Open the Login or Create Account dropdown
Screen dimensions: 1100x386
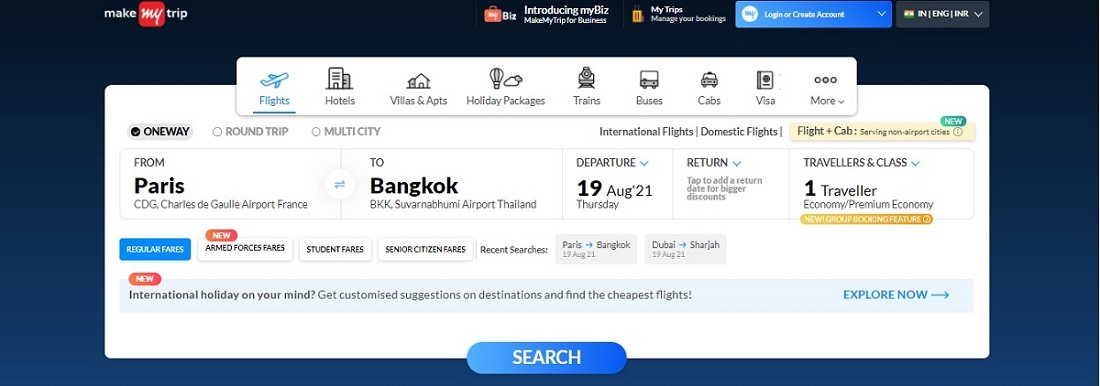(x=813, y=14)
